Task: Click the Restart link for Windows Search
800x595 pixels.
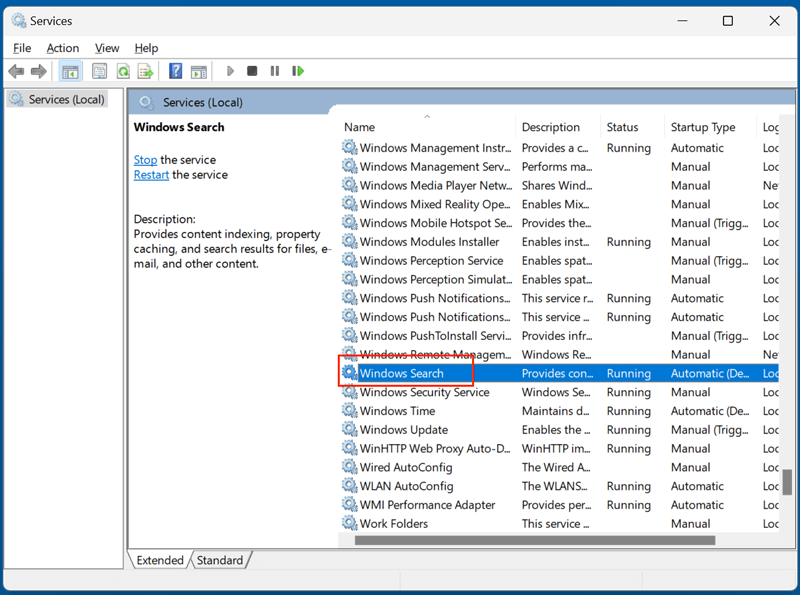Action: coord(151,174)
